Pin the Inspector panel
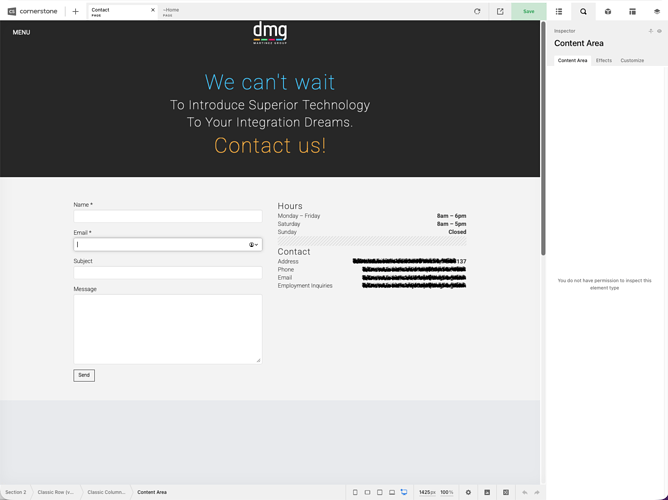Image resolution: width=668 pixels, height=500 pixels. (x=651, y=31)
